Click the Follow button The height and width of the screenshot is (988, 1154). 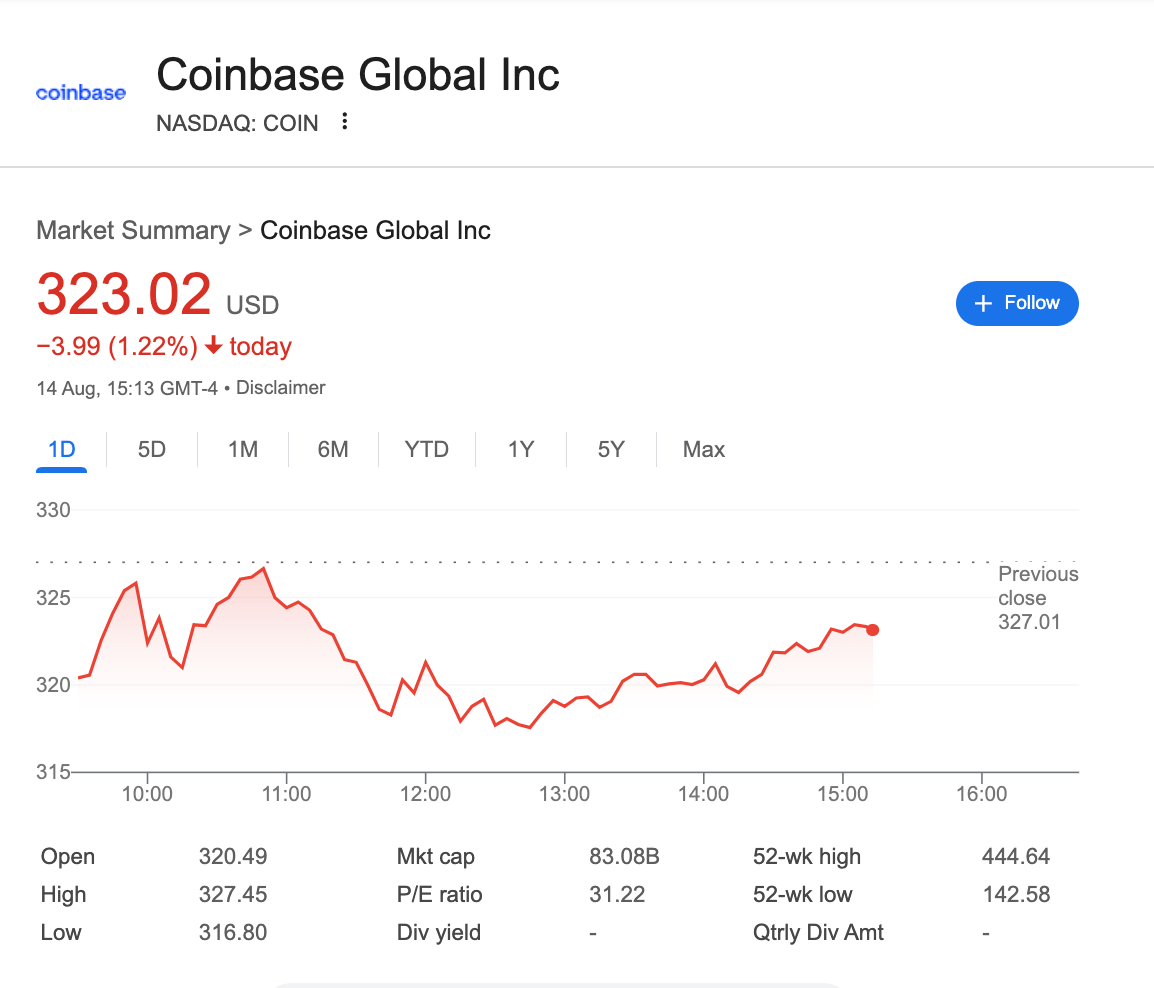1017,303
